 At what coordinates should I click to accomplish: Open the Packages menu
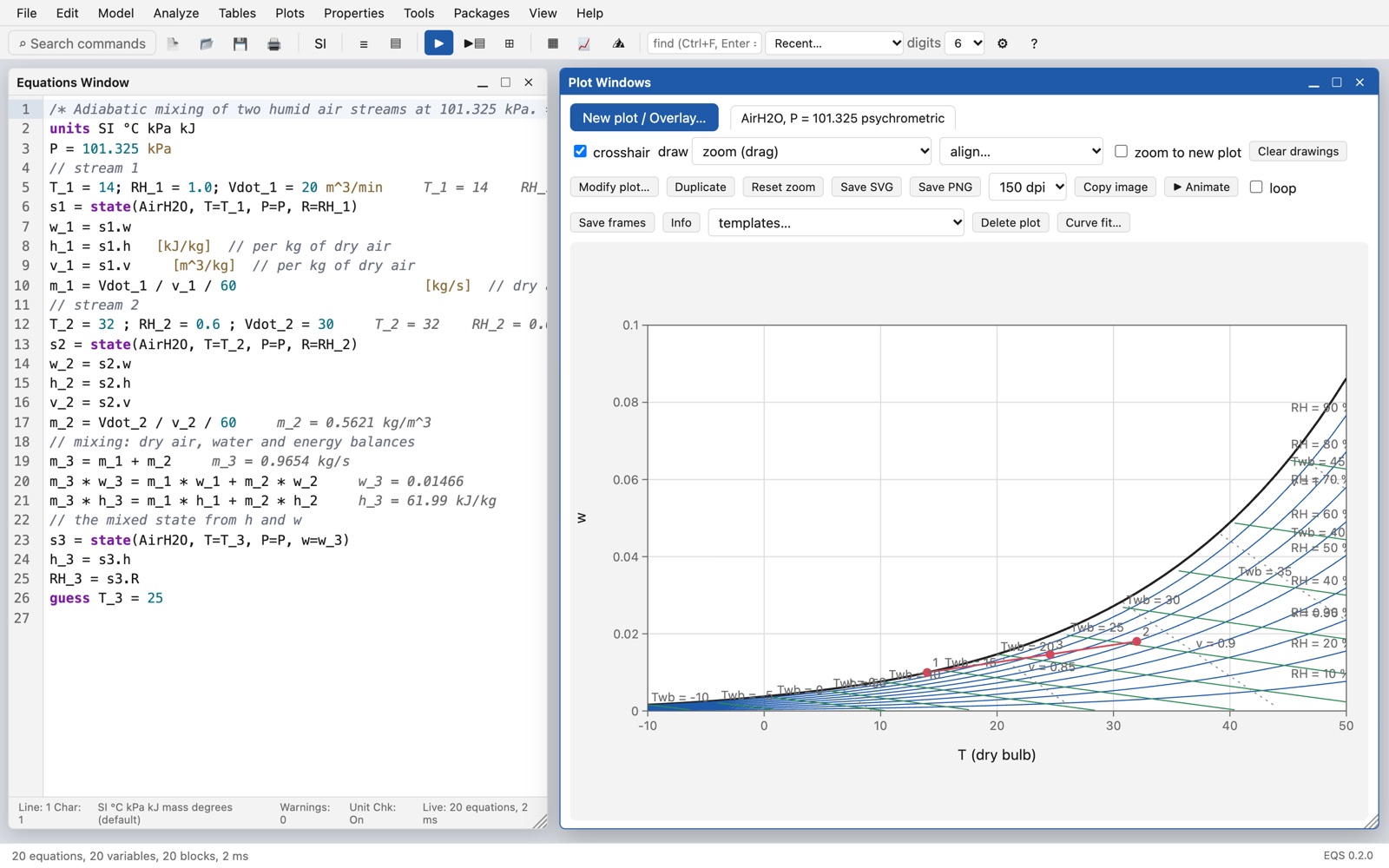click(481, 13)
